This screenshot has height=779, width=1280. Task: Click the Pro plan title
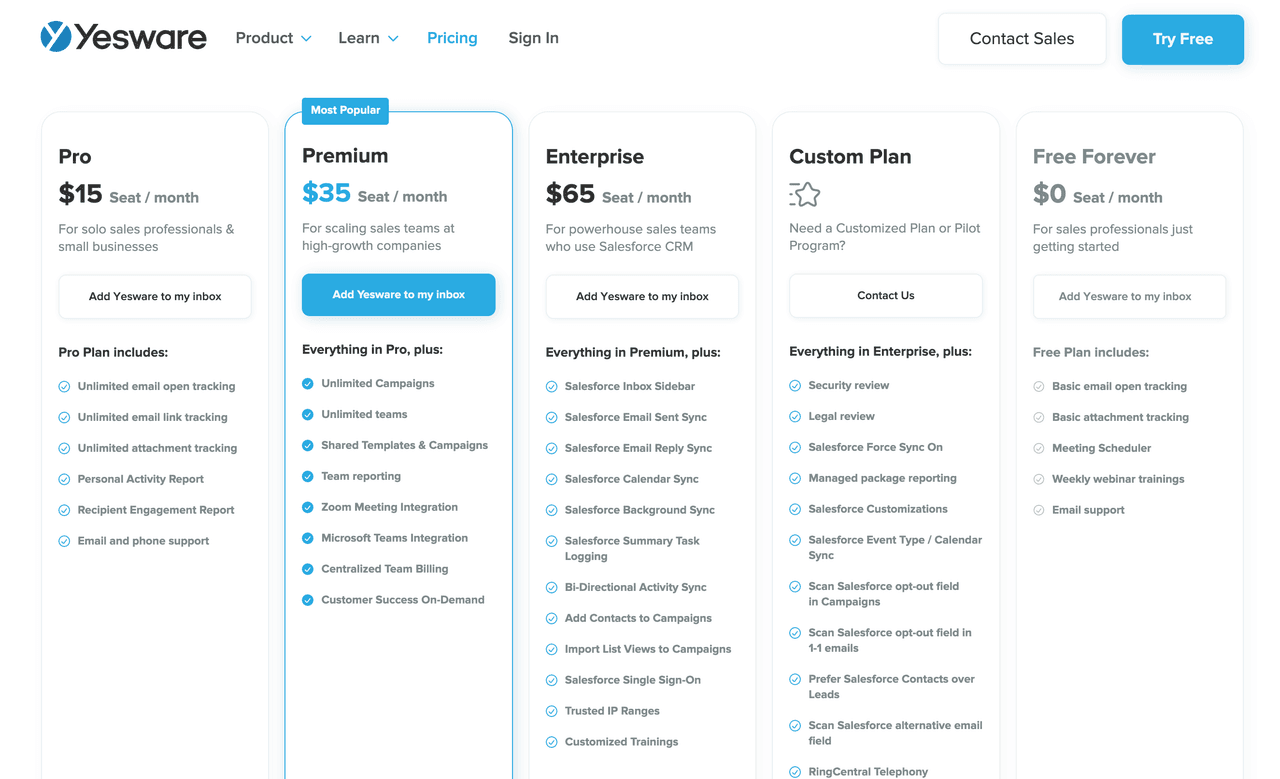point(75,157)
